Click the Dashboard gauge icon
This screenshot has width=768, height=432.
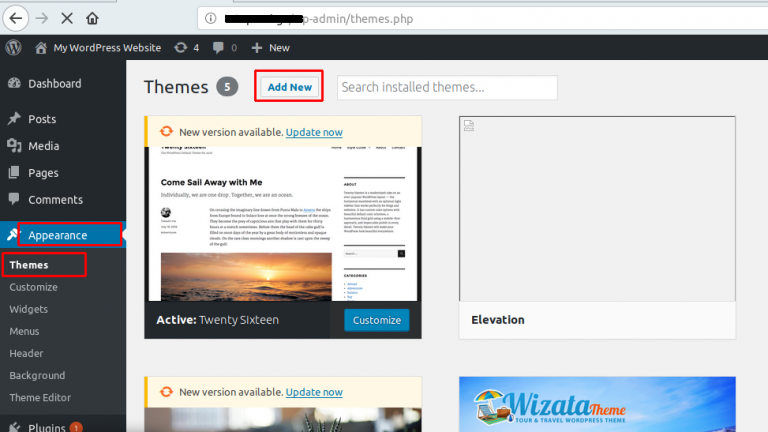[x=14, y=83]
